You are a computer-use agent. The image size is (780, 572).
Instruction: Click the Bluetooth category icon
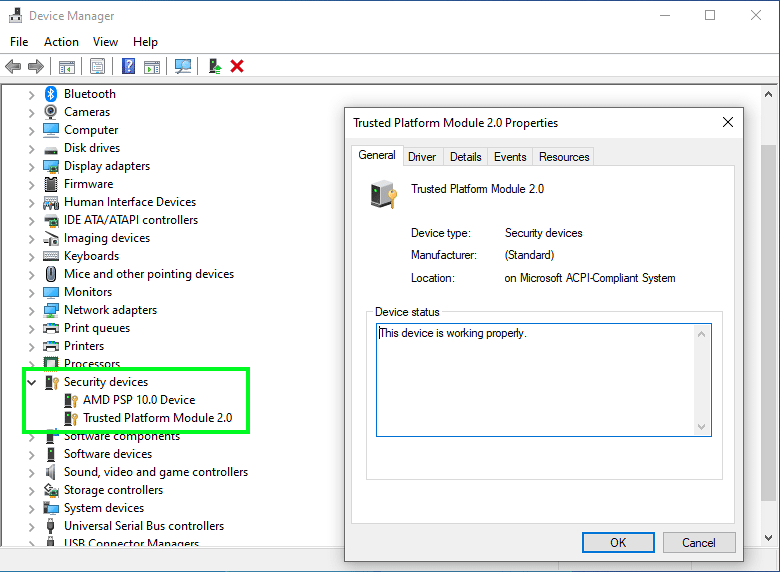pyautogui.click(x=51, y=94)
